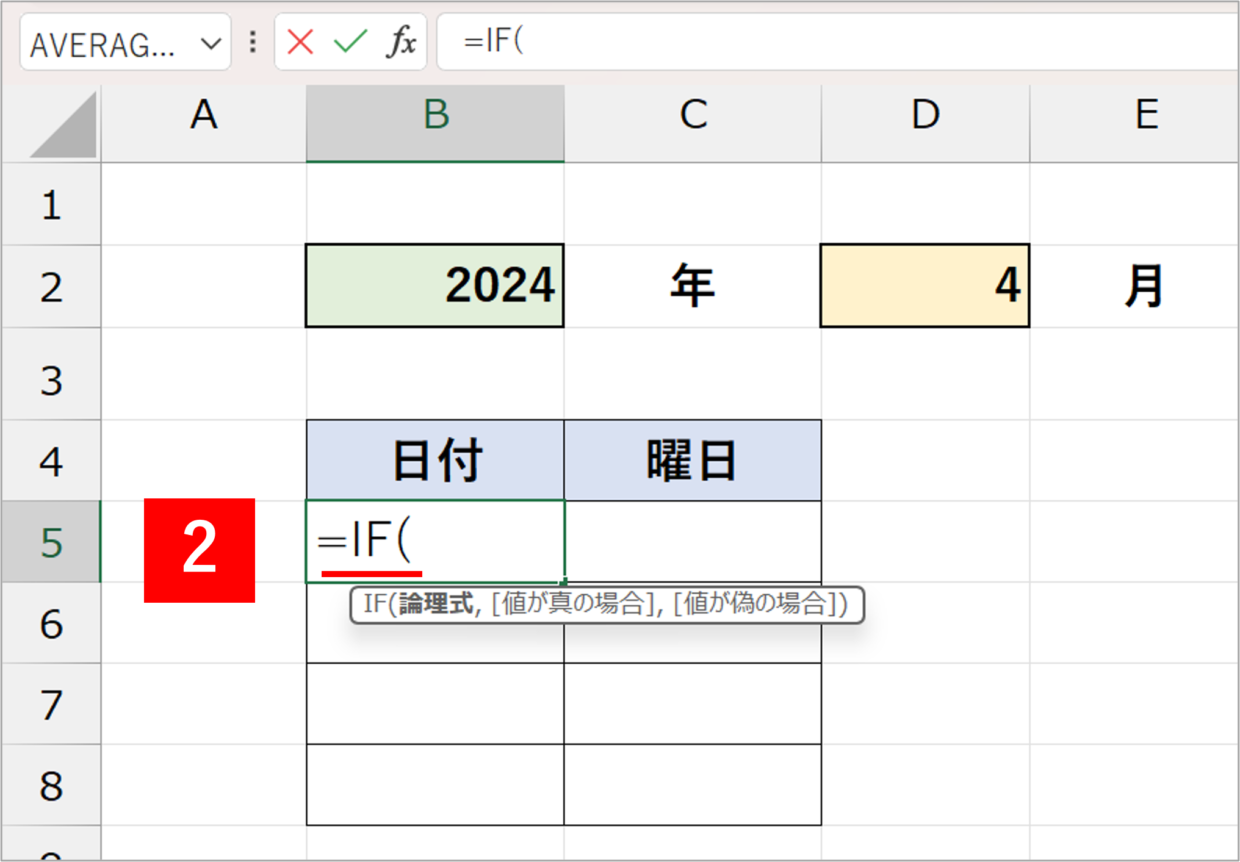
Task: Open Insert Function fx dialog
Action: coord(401,43)
